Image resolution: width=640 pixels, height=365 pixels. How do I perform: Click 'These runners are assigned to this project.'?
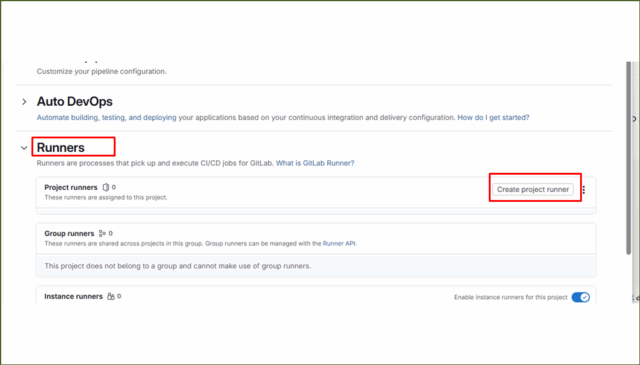pyautogui.click(x=106, y=197)
